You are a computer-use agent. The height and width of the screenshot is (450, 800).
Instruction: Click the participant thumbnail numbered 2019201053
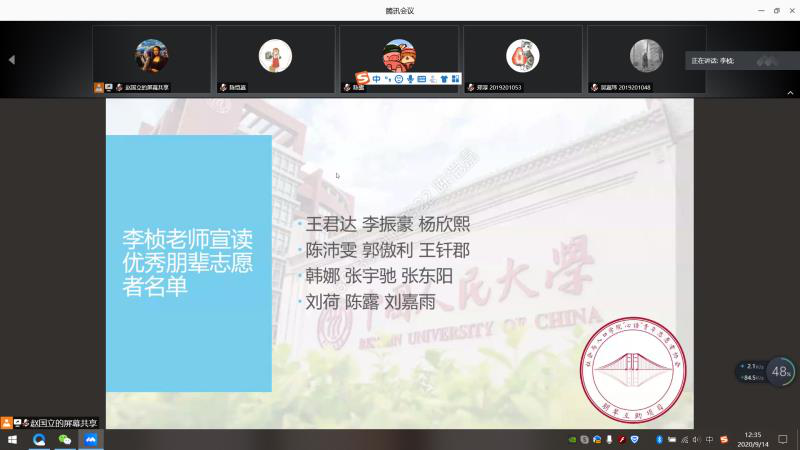[522, 58]
